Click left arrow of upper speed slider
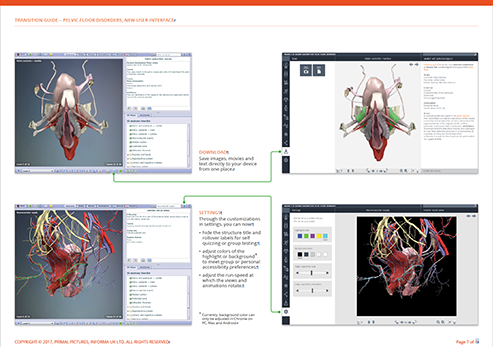Screen dimensions: 493x360 (x=297, y=273)
